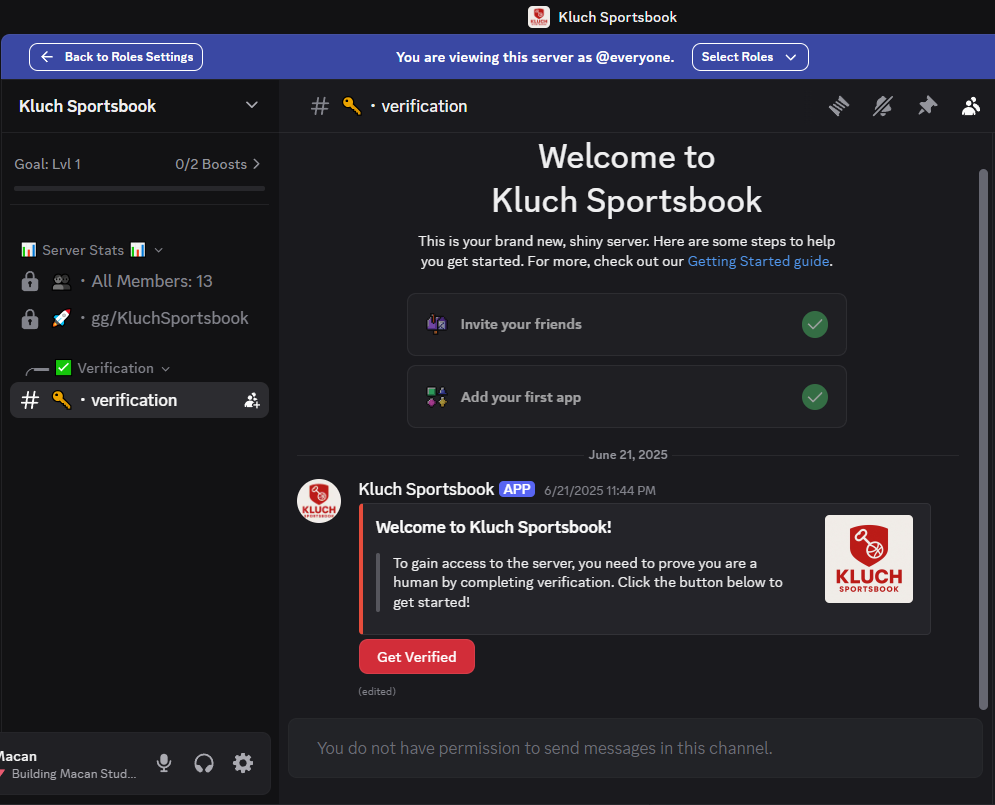Screen dimensions: 995x805
Task: Click the green checkmark emoji on Verification category
Action: coord(63,367)
